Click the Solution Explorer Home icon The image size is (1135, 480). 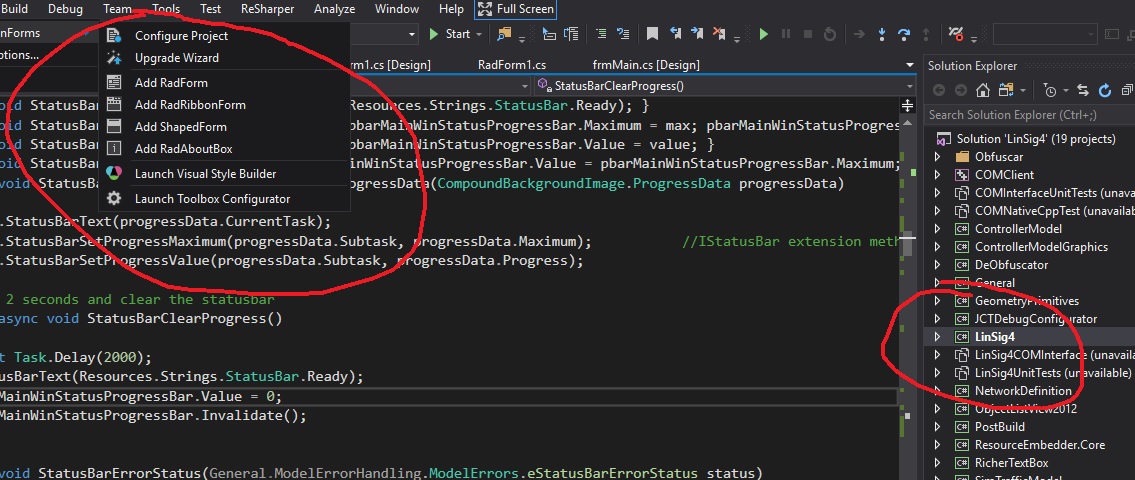982,90
